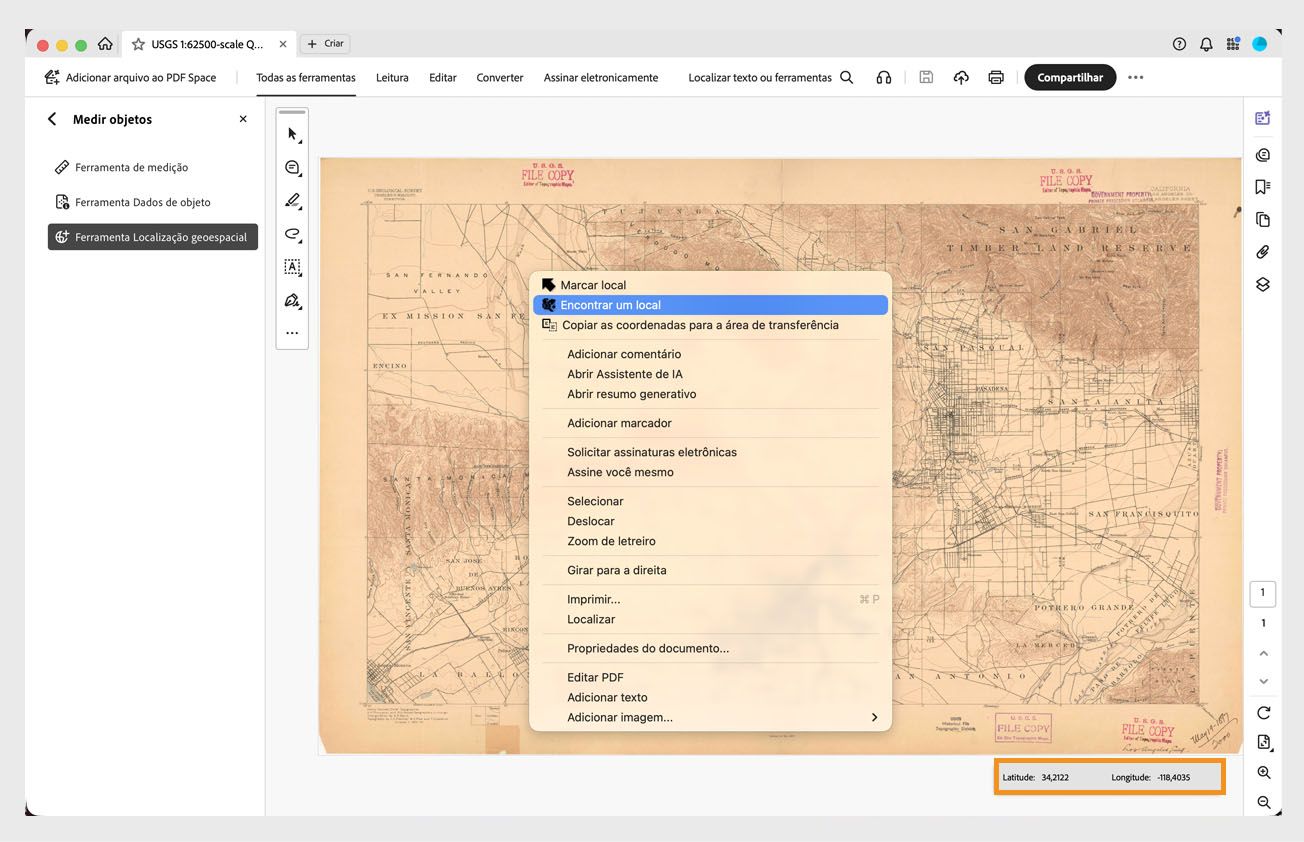Star the USGS document tab
Viewport: 1304px width, 842px height.
click(139, 44)
